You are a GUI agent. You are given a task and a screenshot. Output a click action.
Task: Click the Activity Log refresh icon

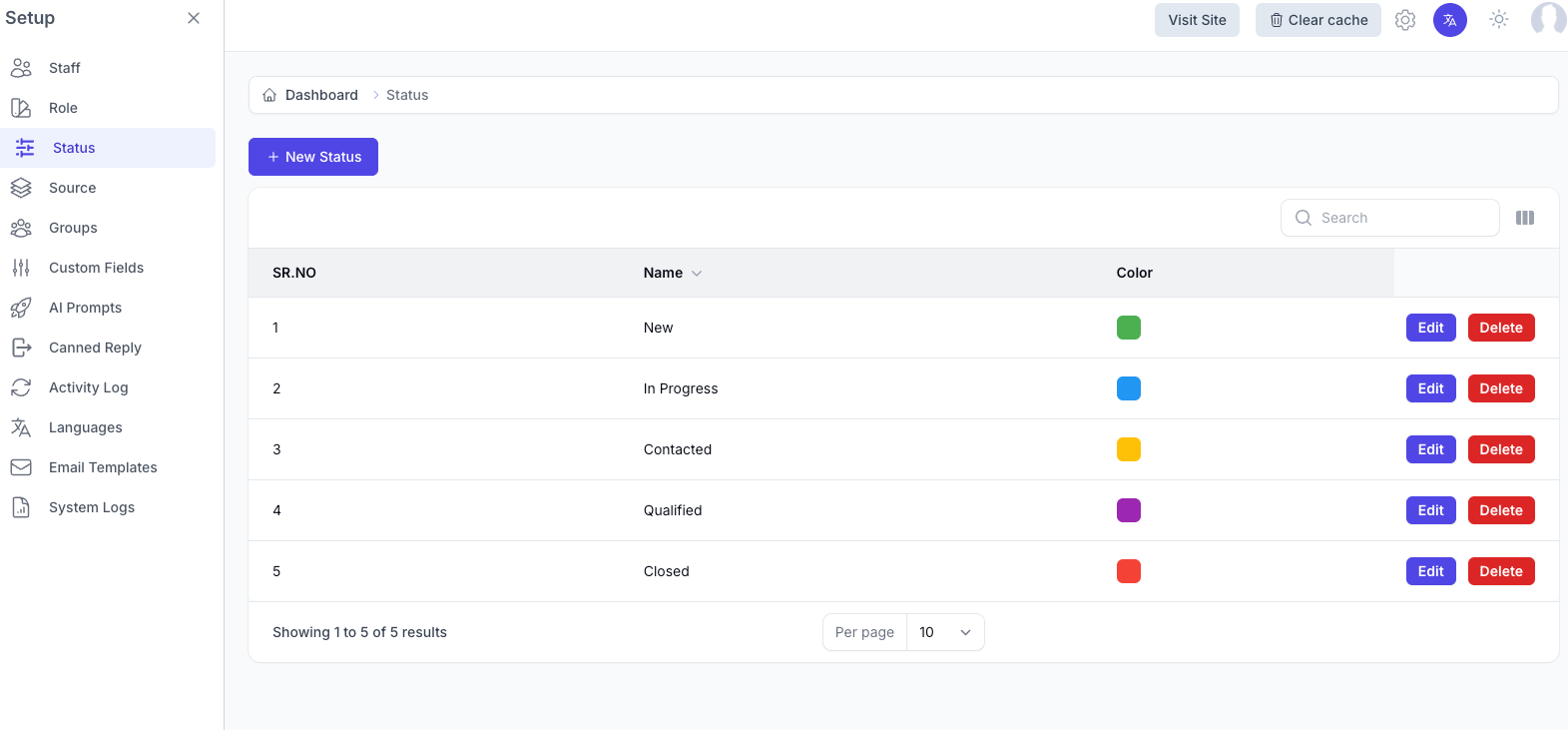[x=21, y=387]
